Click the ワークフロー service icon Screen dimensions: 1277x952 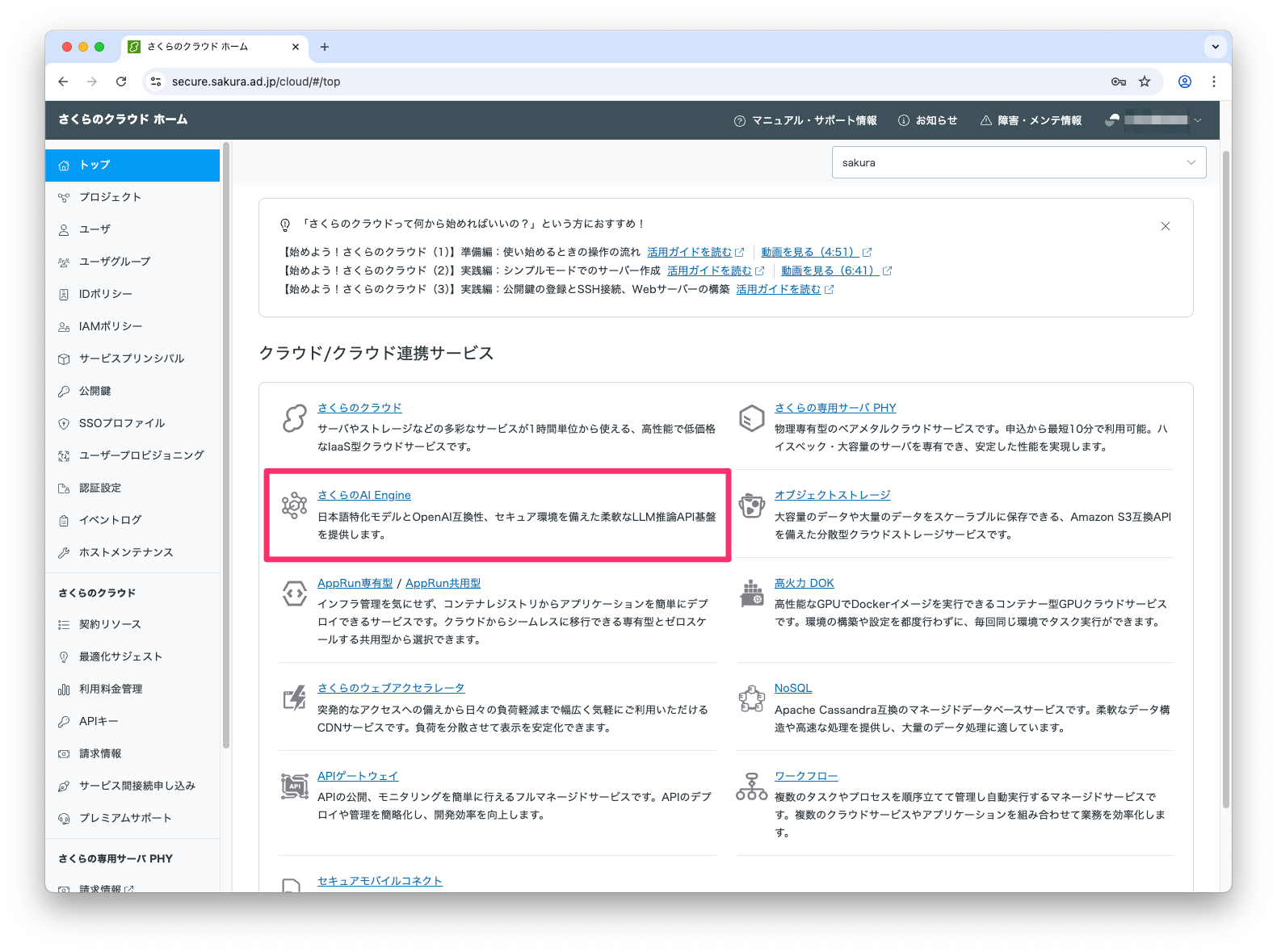coord(751,786)
